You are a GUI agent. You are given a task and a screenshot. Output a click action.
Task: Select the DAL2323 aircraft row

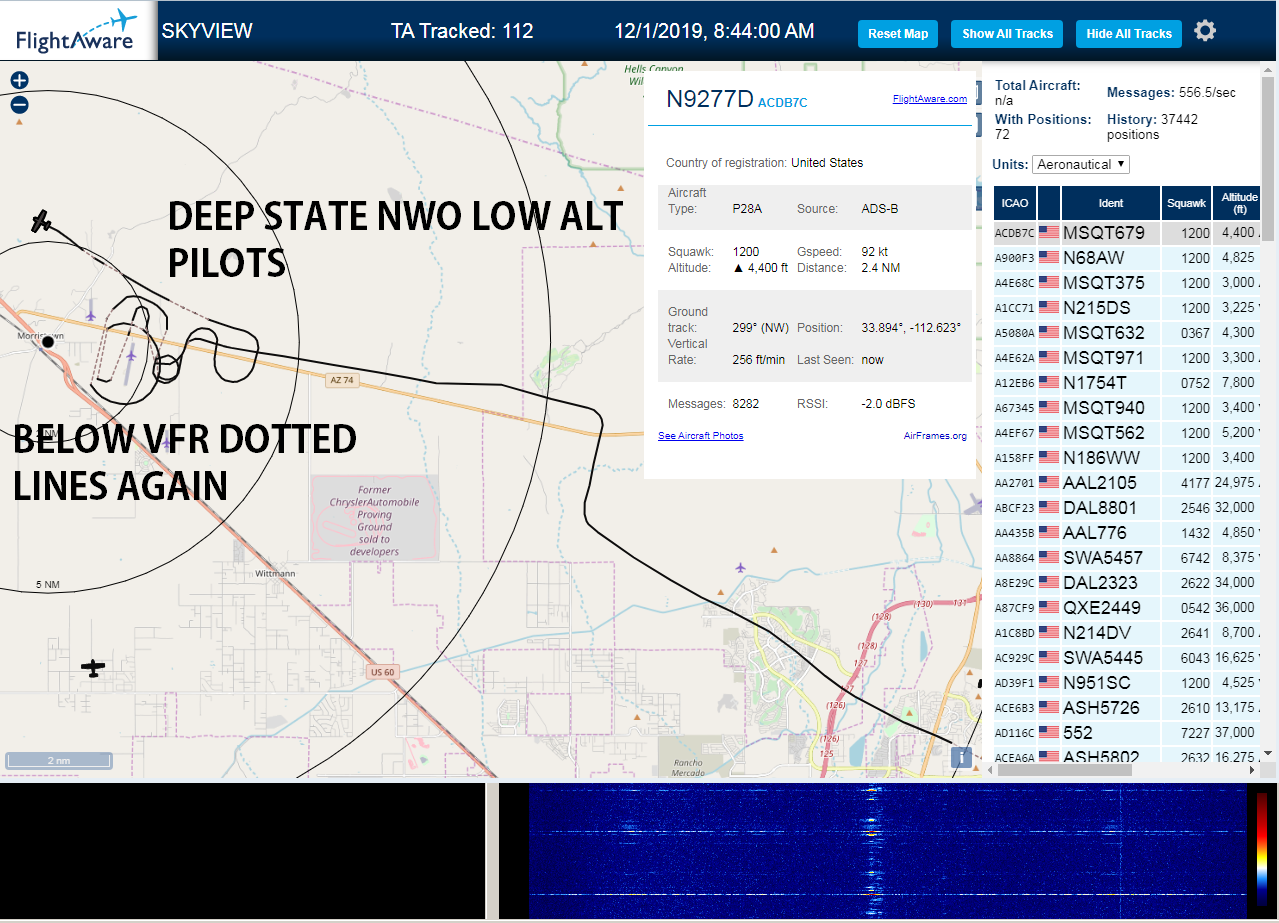[1128, 583]
